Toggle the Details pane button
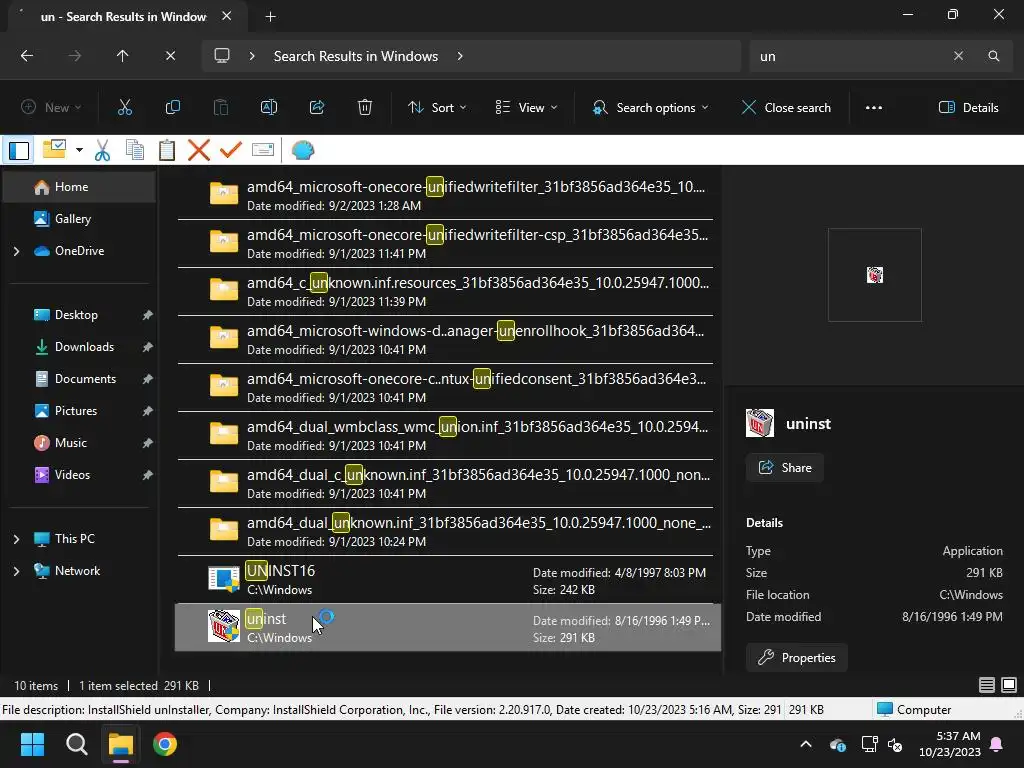Image resolution: width=1024 pixels, height=768 pixels. point(968,108)
